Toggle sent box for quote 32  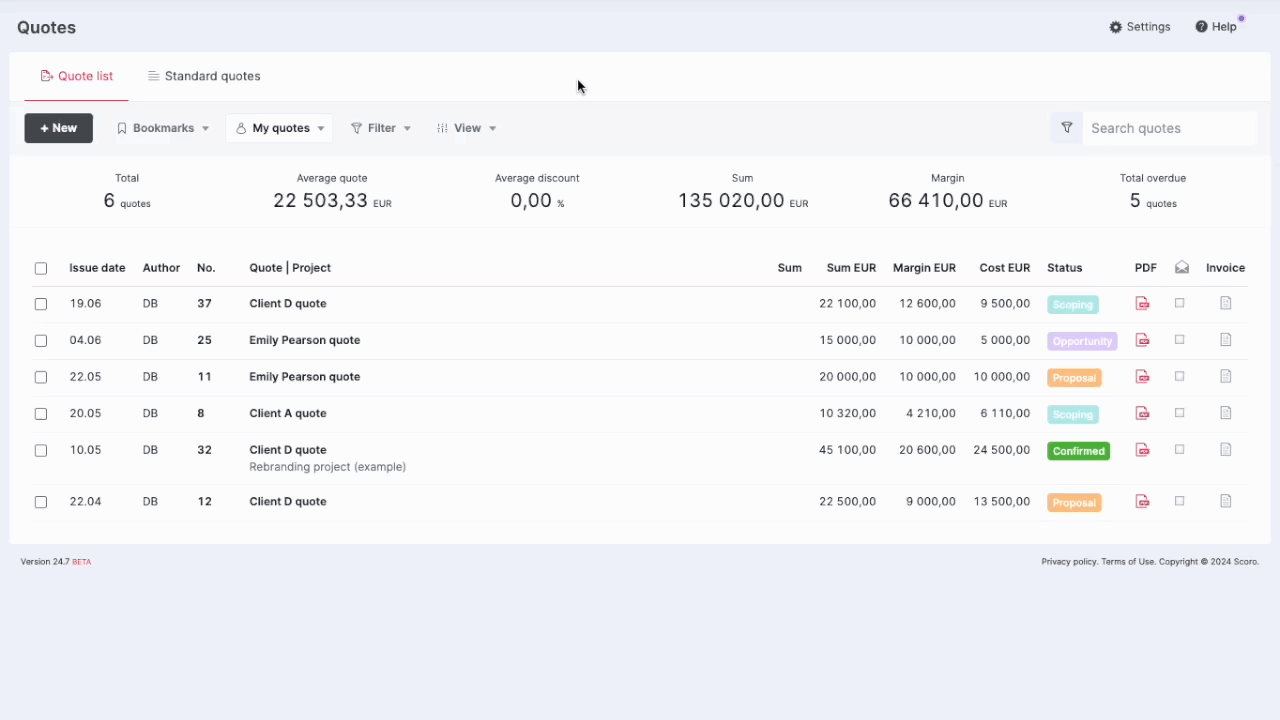(x=1180, y=450)
